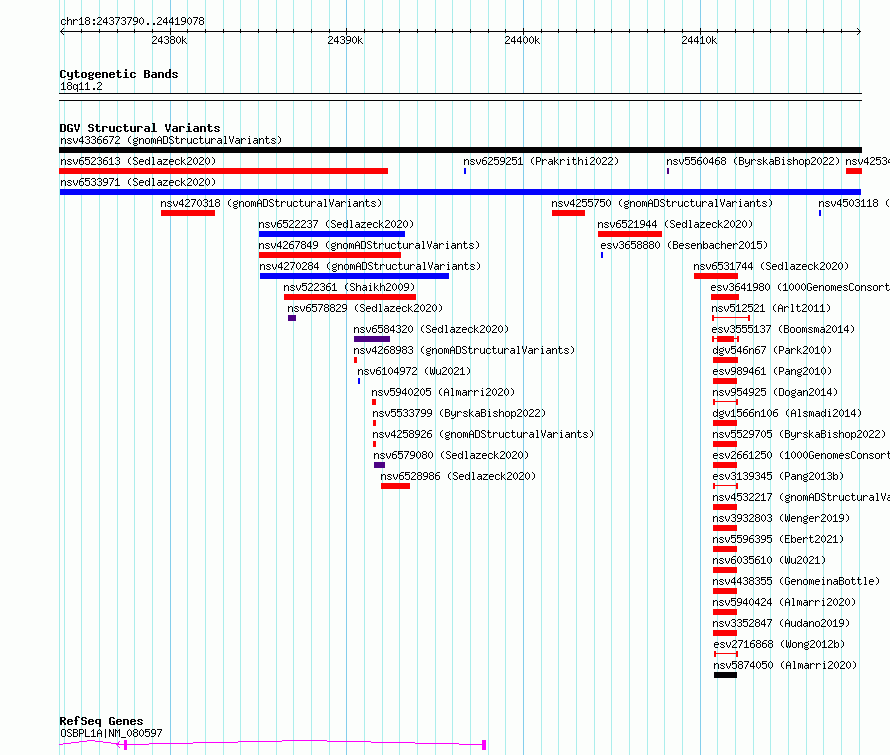Click blue bar under nsv4270284
Image resolution: width=890 pixels, height=755 pixels.
tap(354, 276)
